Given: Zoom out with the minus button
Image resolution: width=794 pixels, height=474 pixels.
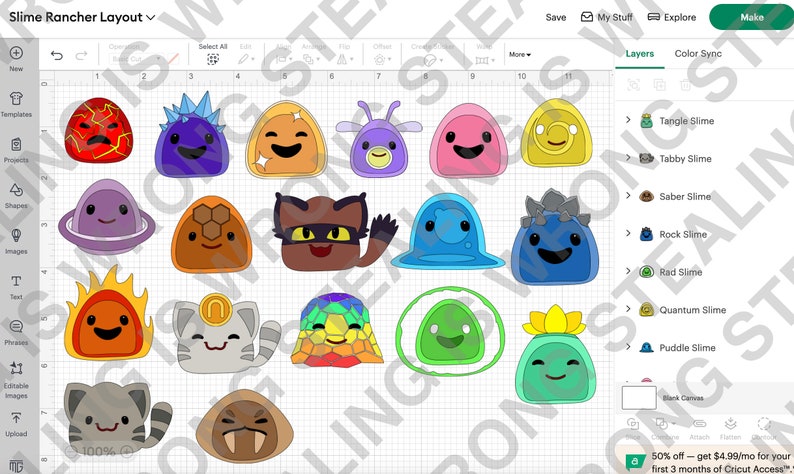Looking at the screenshot, I should pyautogui.click(x=71, y=451).
